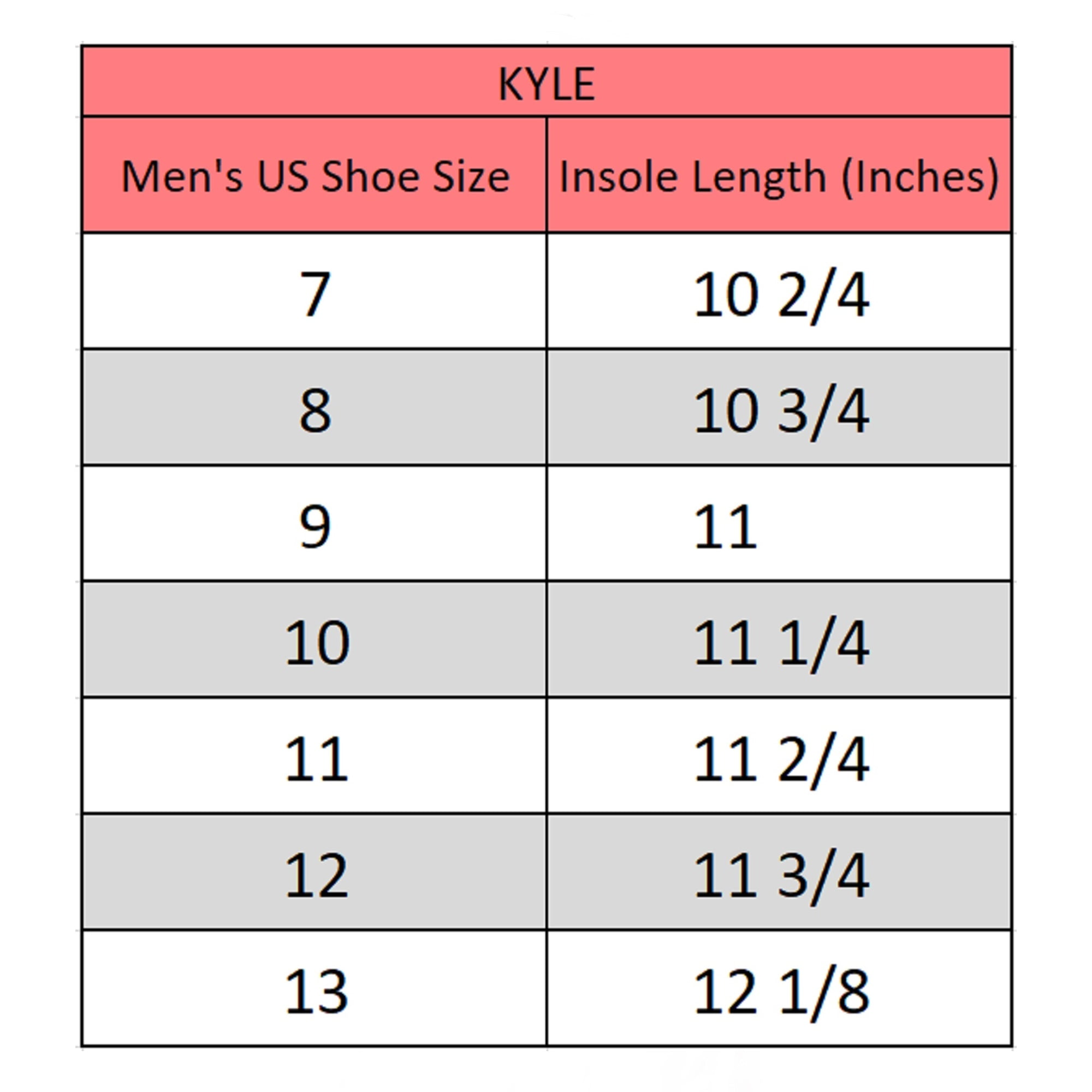This screenshot has width=1092, height=1092.
Task: Click the word "Length" in the header
Action: pos(758,177)
